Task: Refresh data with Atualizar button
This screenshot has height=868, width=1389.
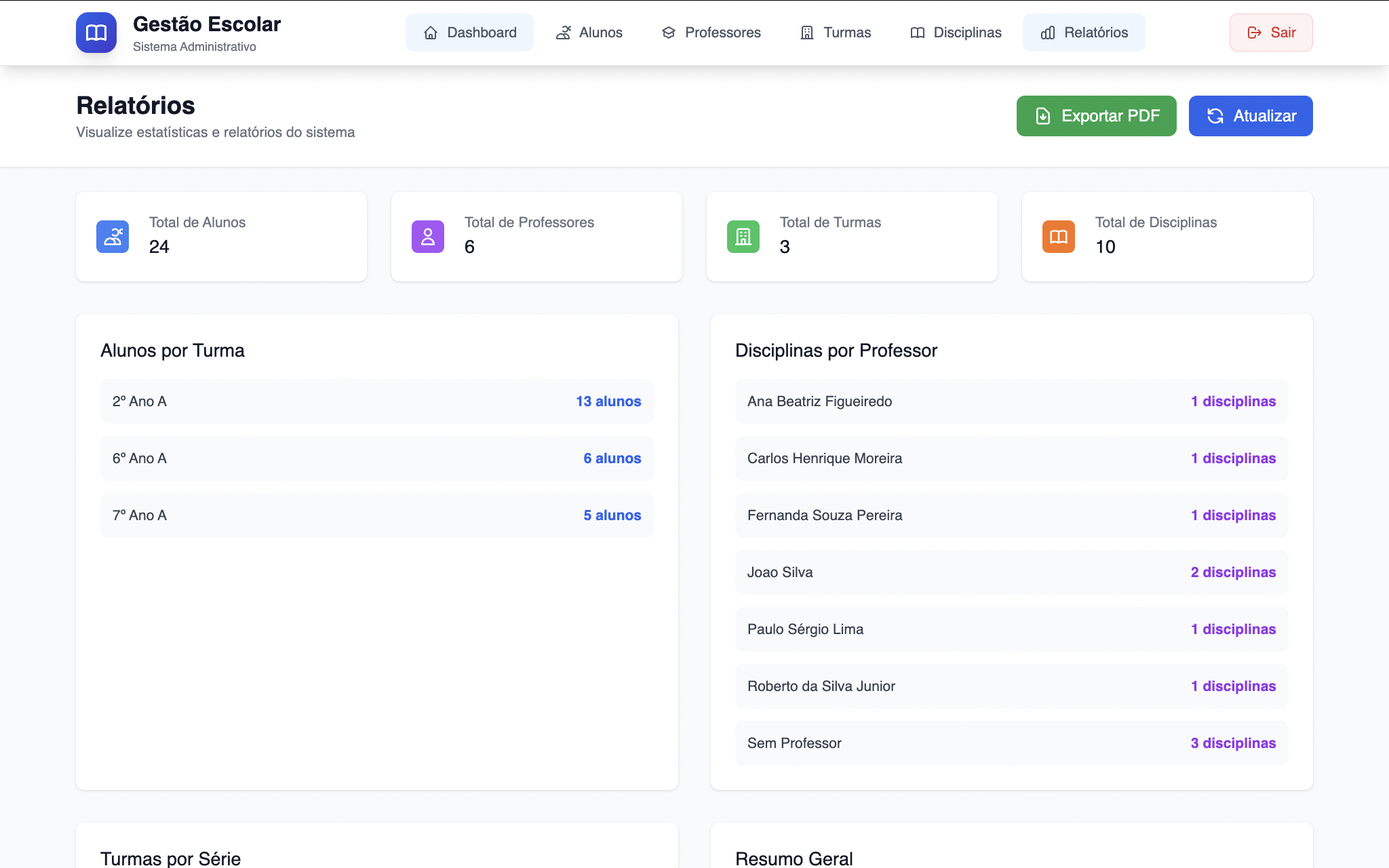Action: 1251,116
